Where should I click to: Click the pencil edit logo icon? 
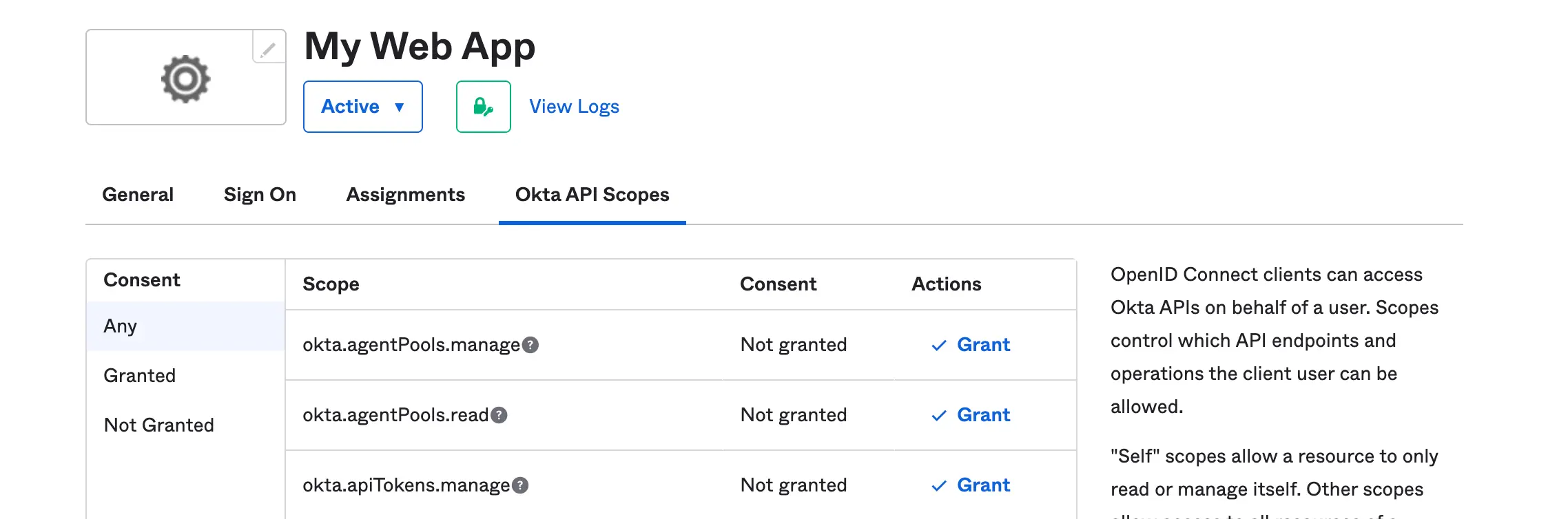[x=269, y=47]
